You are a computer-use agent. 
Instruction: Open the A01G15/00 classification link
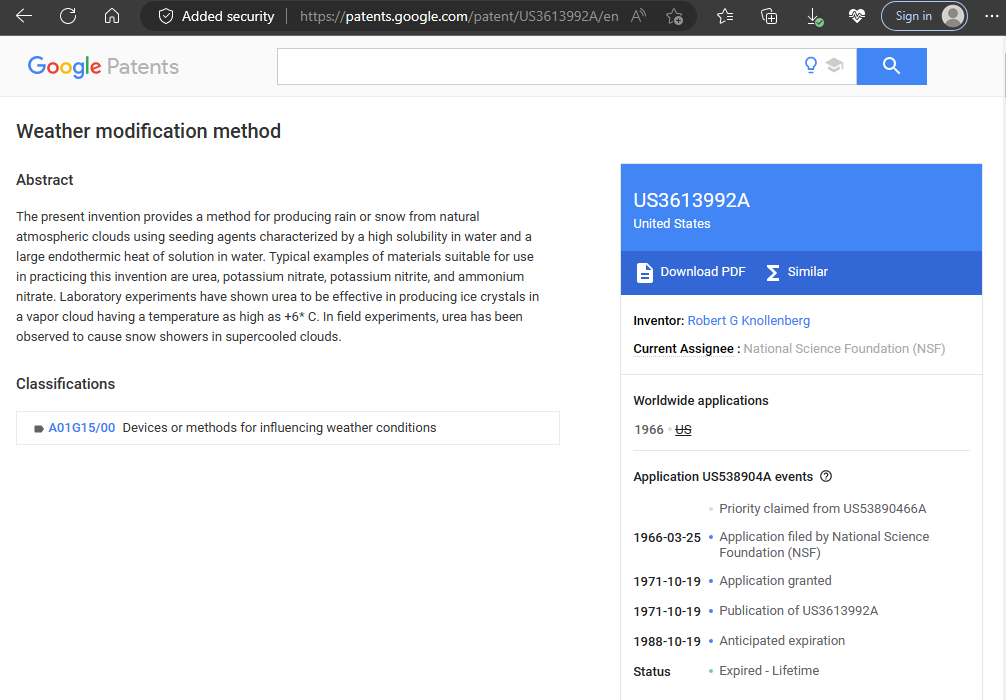[81, 428]
